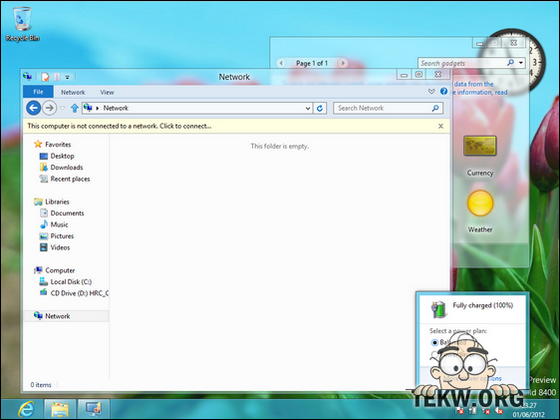The height and width of the screenshot is (420, 560).
Task: Open Explorer Help question mark icon
Action: 444,91
